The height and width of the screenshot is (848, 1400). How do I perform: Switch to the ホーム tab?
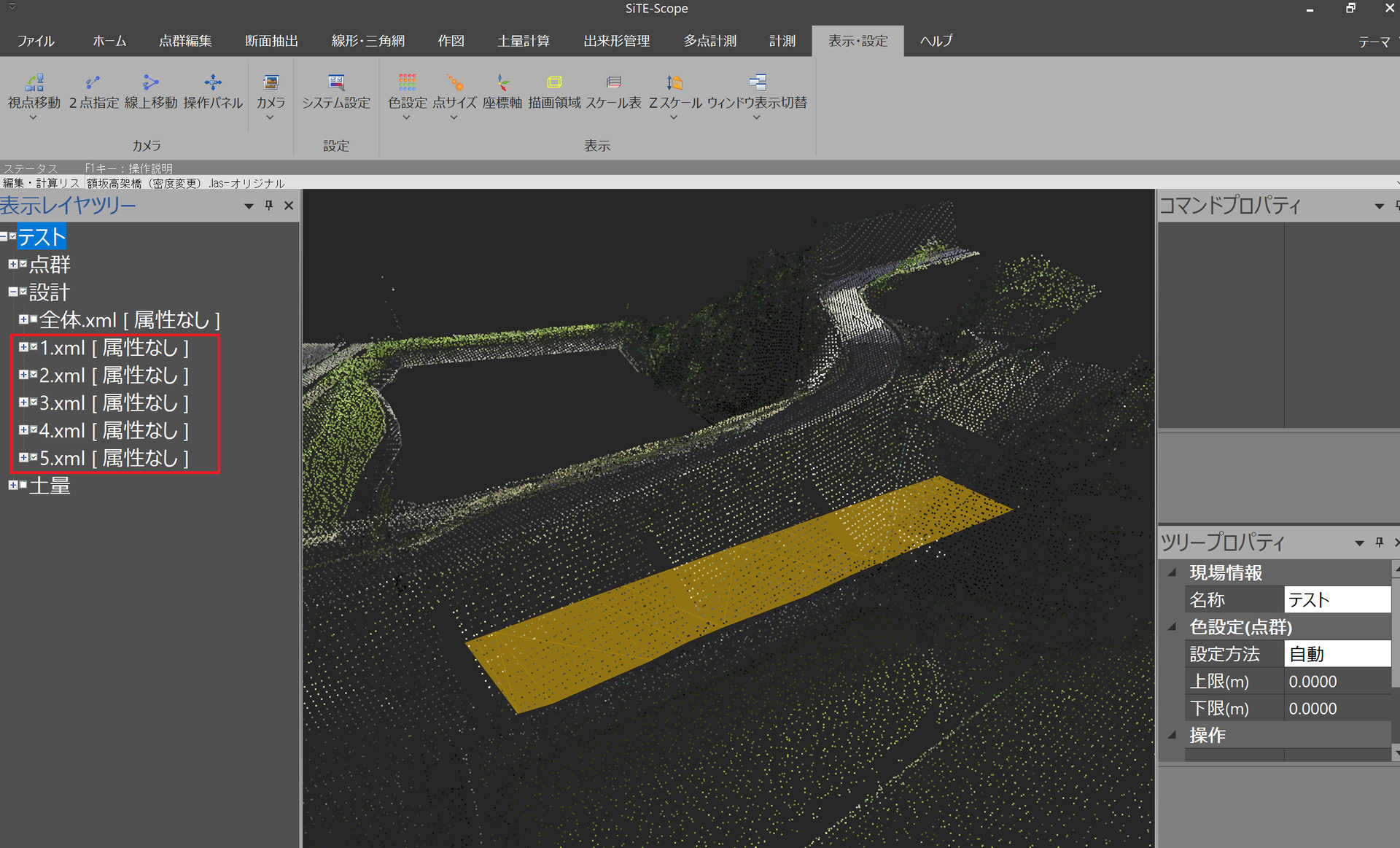tap(109, 41)
